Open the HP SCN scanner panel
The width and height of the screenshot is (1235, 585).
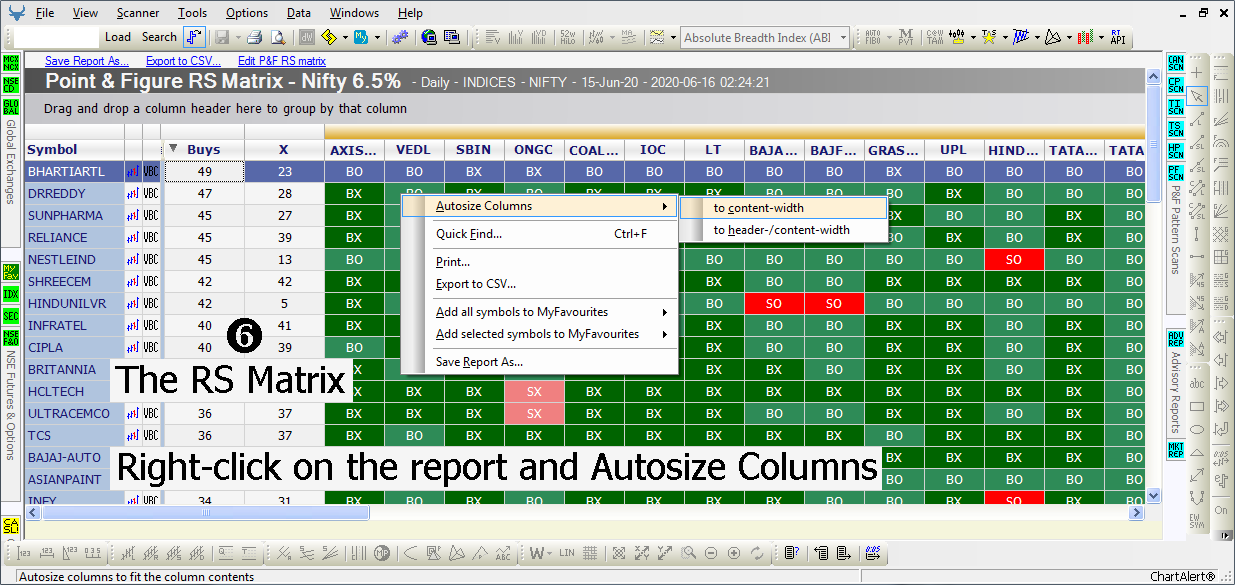pyautogui.click(x=1175, y=151)
